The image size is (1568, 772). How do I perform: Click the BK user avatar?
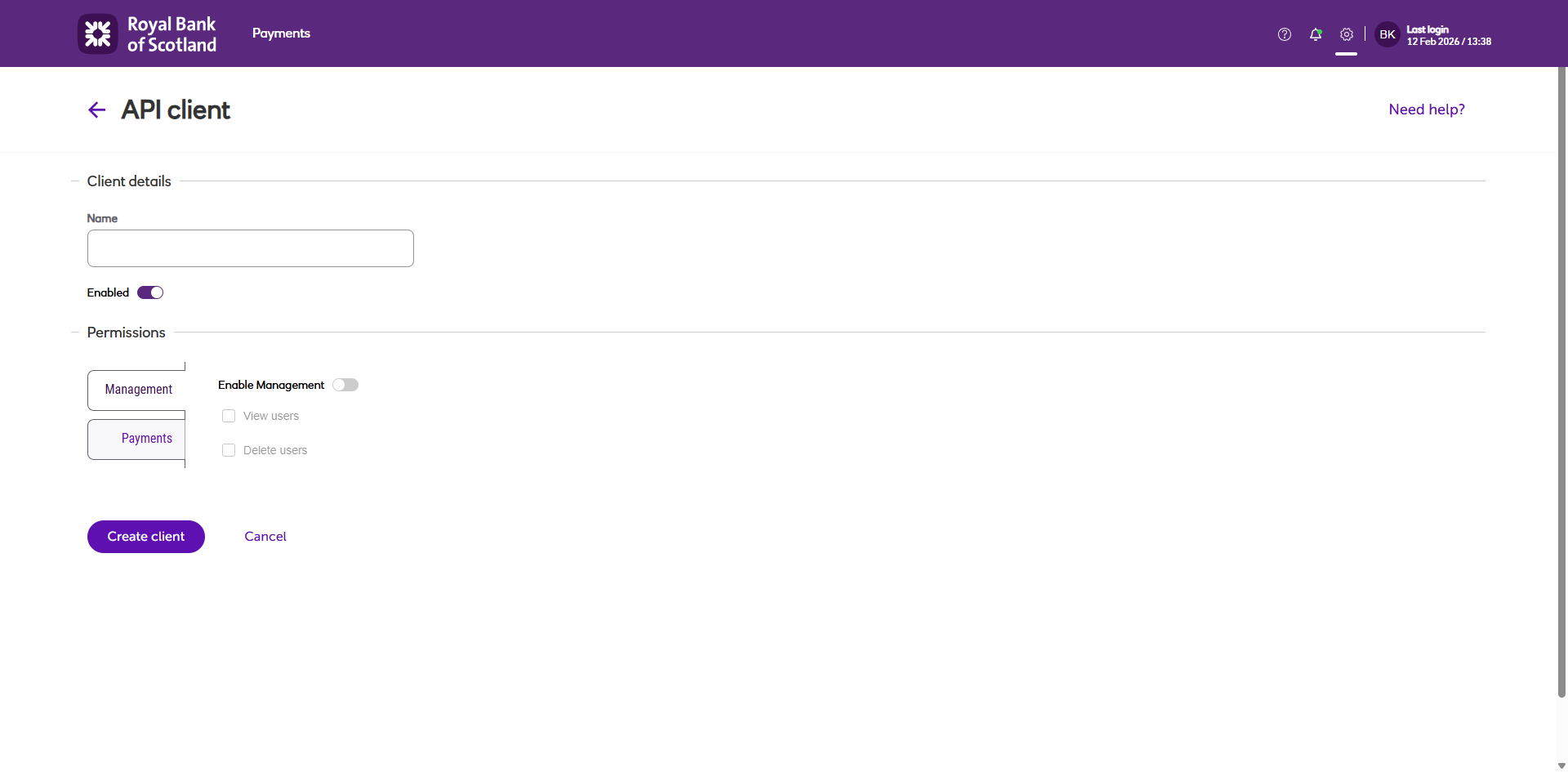(x=1388, y=34)
